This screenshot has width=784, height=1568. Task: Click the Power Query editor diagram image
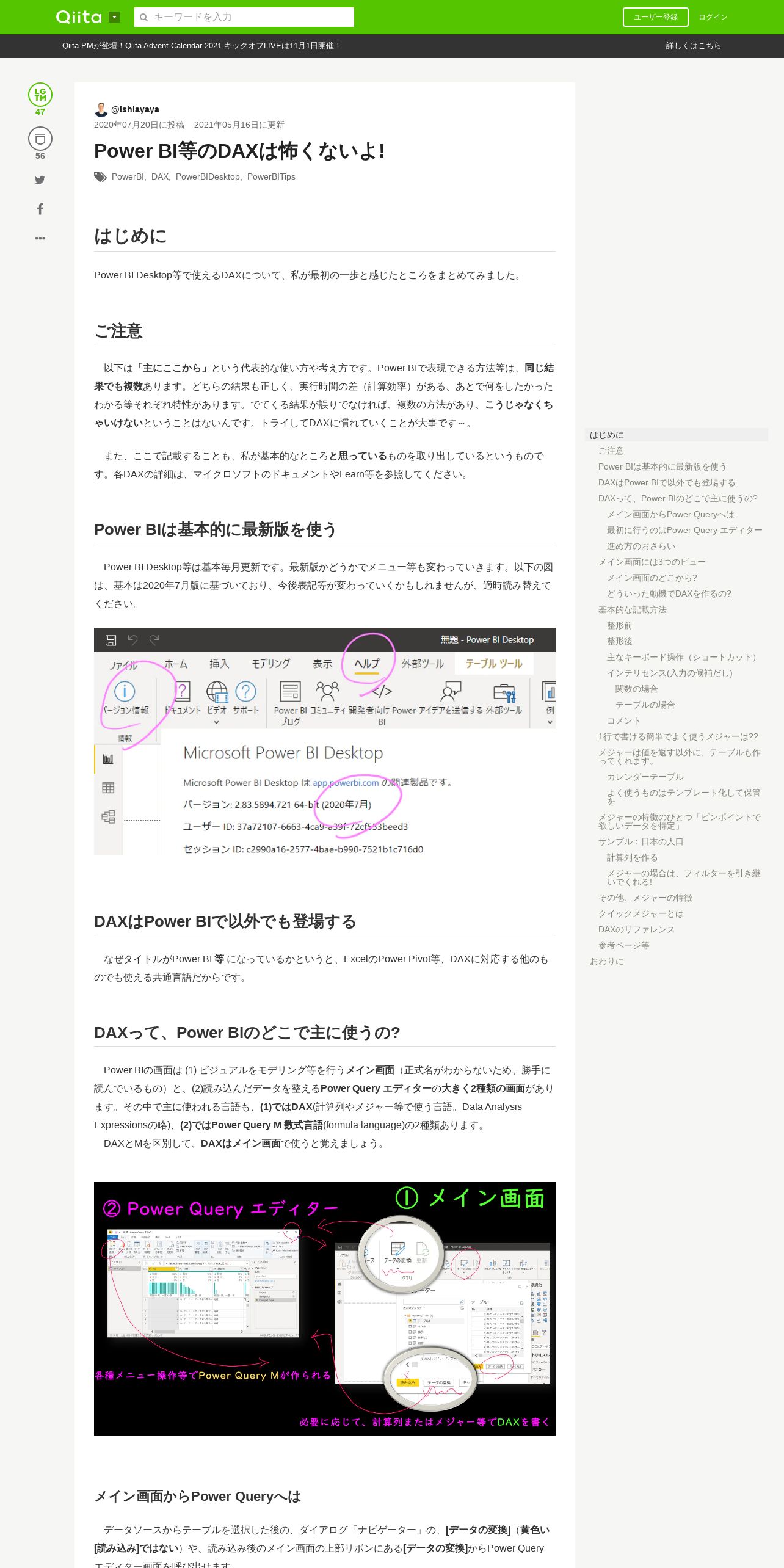click(325, 1308)
